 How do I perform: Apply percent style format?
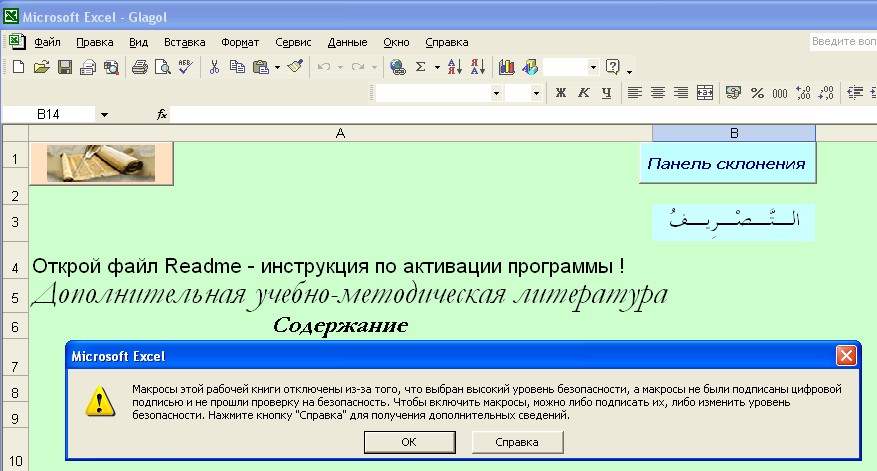pos(757,93)
